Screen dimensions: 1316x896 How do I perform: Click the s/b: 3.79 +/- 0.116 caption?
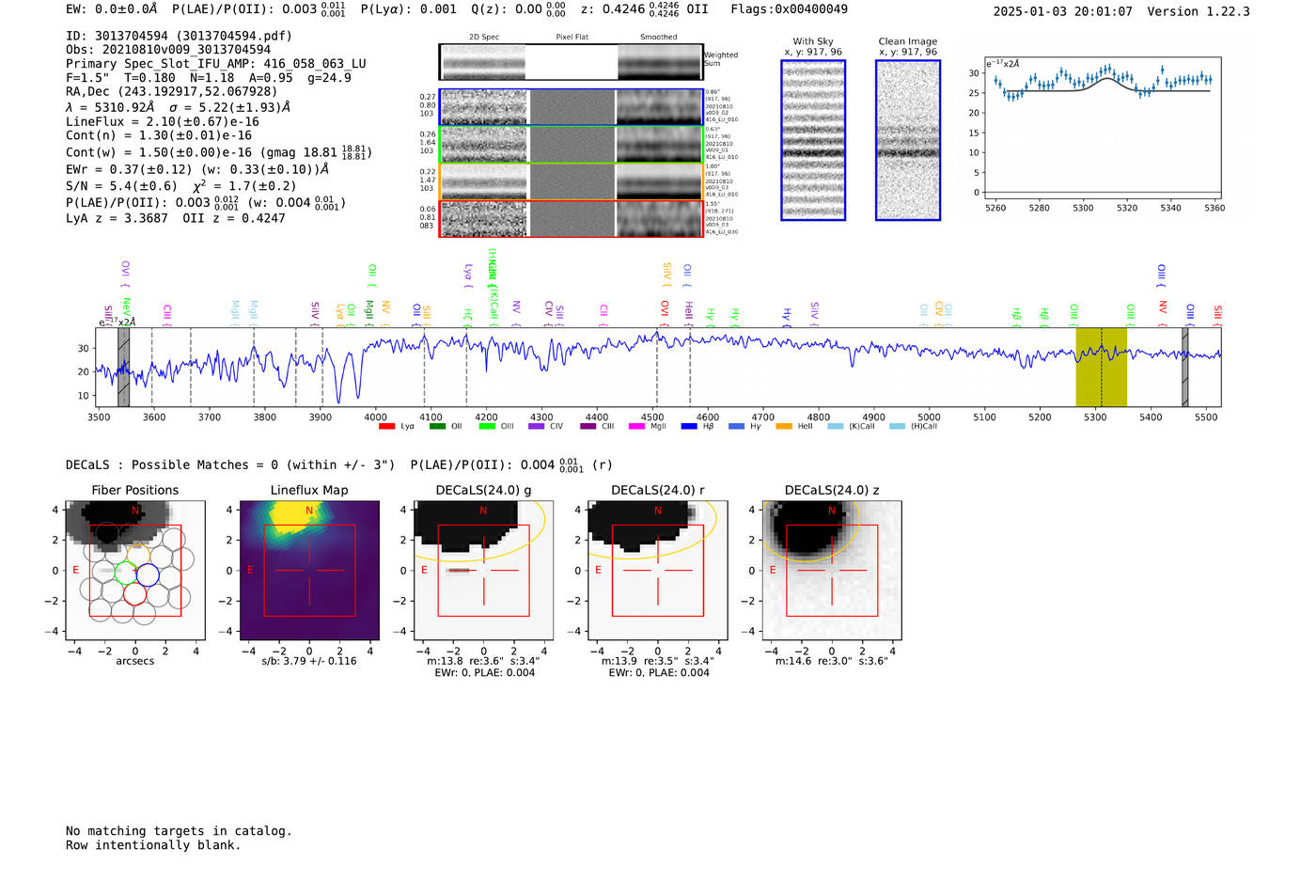coord(309,661)
